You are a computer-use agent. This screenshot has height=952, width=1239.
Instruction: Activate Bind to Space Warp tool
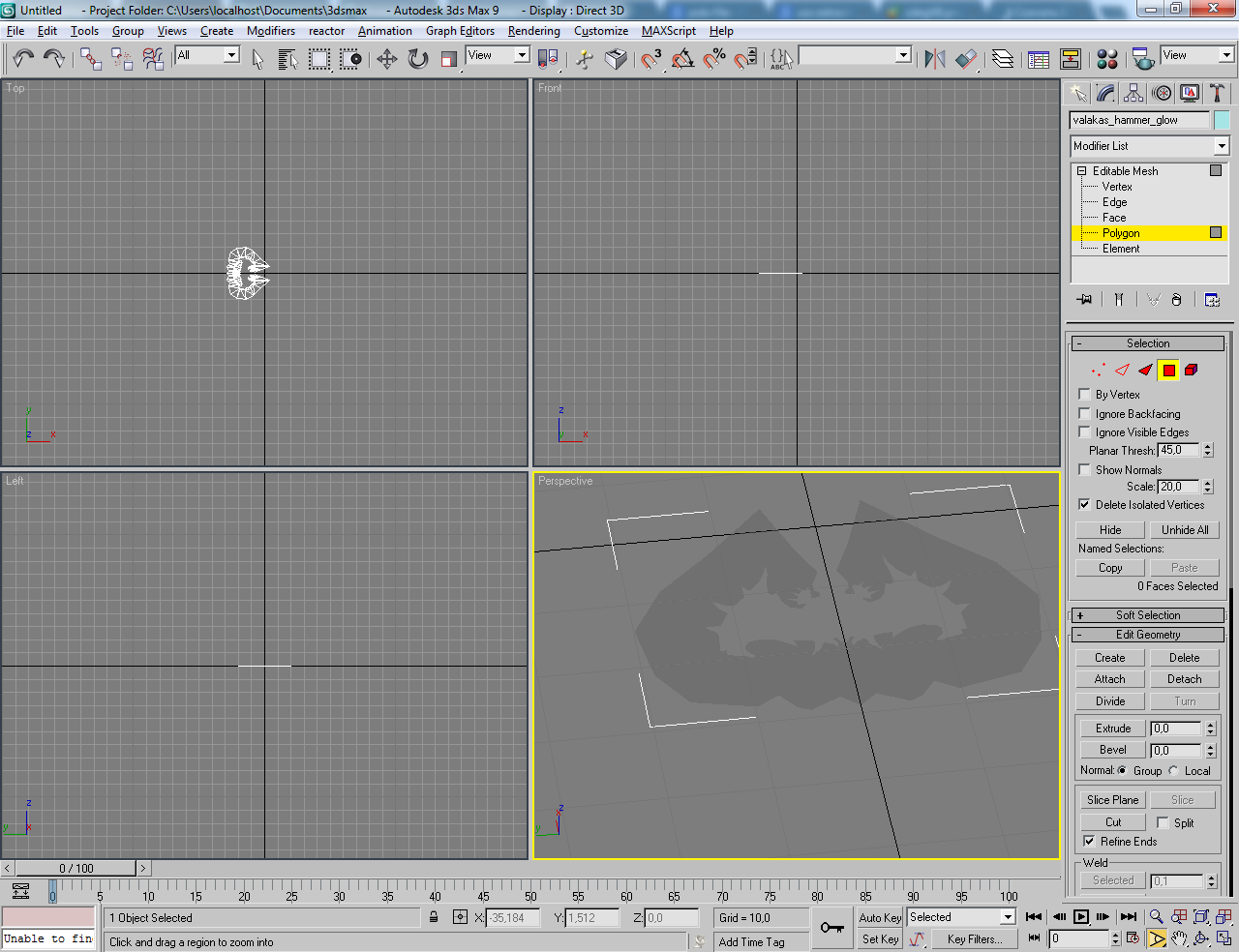click(153, 59)
